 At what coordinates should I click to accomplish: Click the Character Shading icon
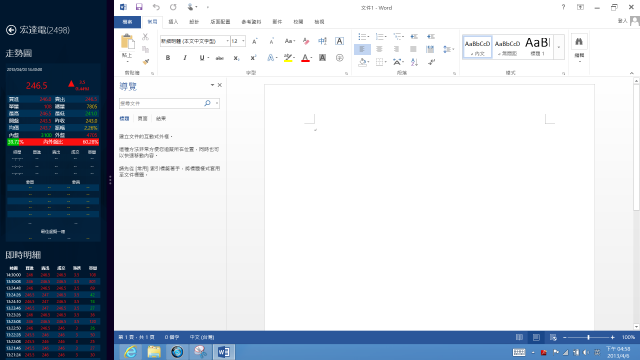(322, 58)
